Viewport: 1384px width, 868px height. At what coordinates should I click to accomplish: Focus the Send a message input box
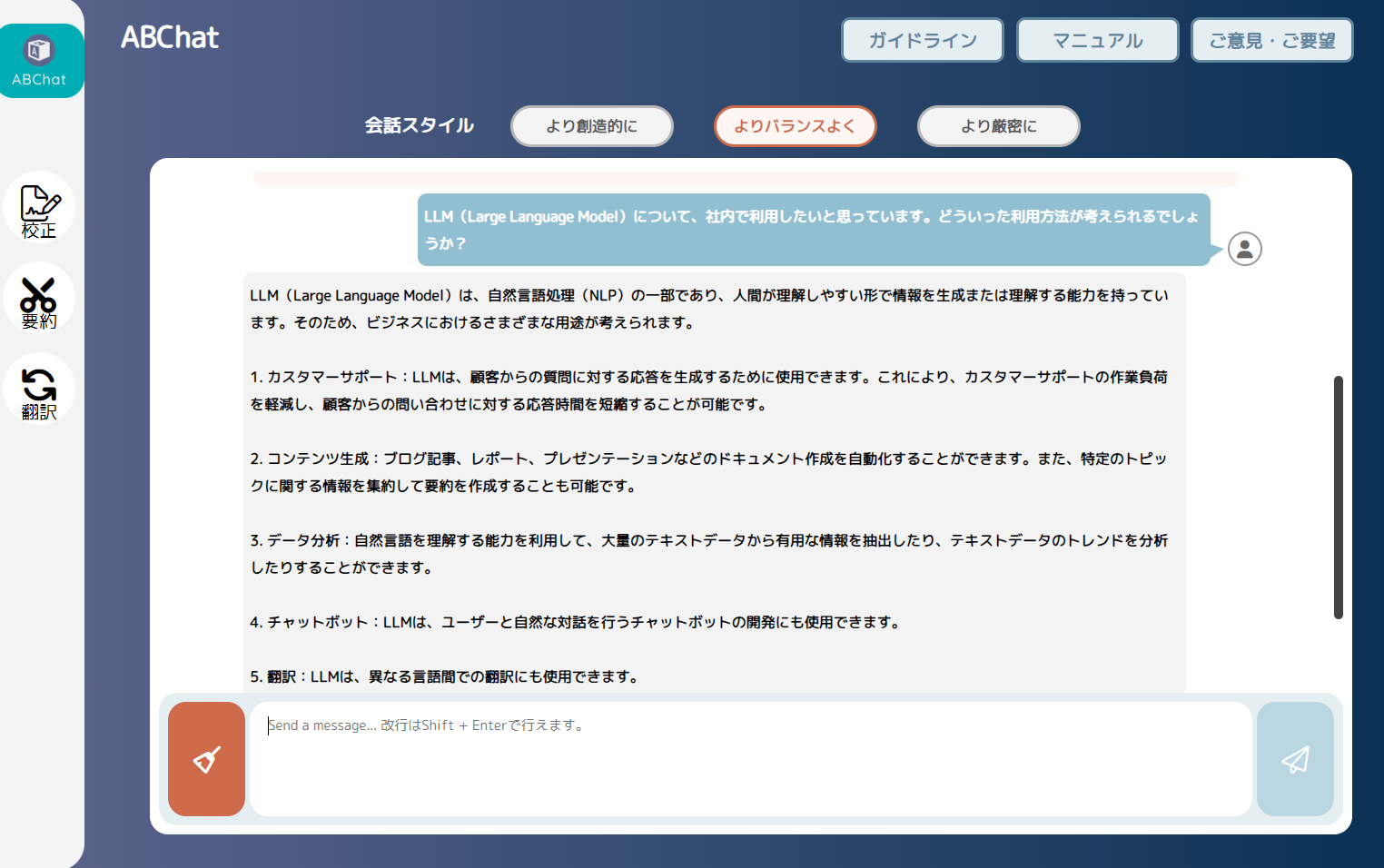coord(750,758)
